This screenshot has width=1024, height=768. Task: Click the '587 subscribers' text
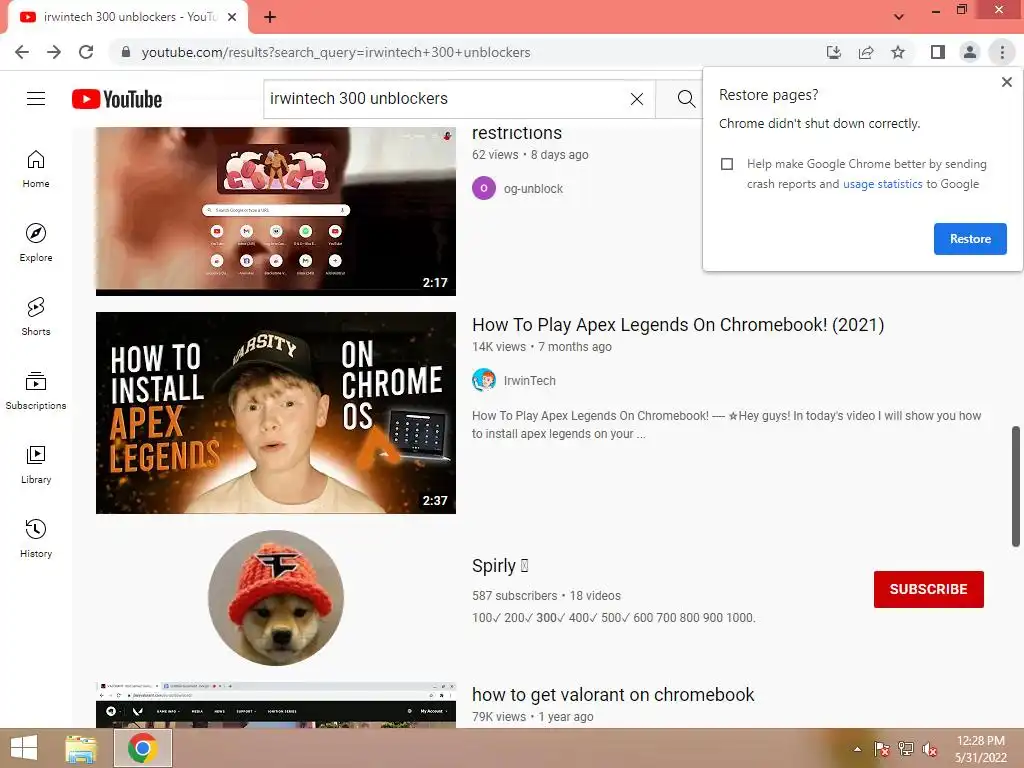515,596
